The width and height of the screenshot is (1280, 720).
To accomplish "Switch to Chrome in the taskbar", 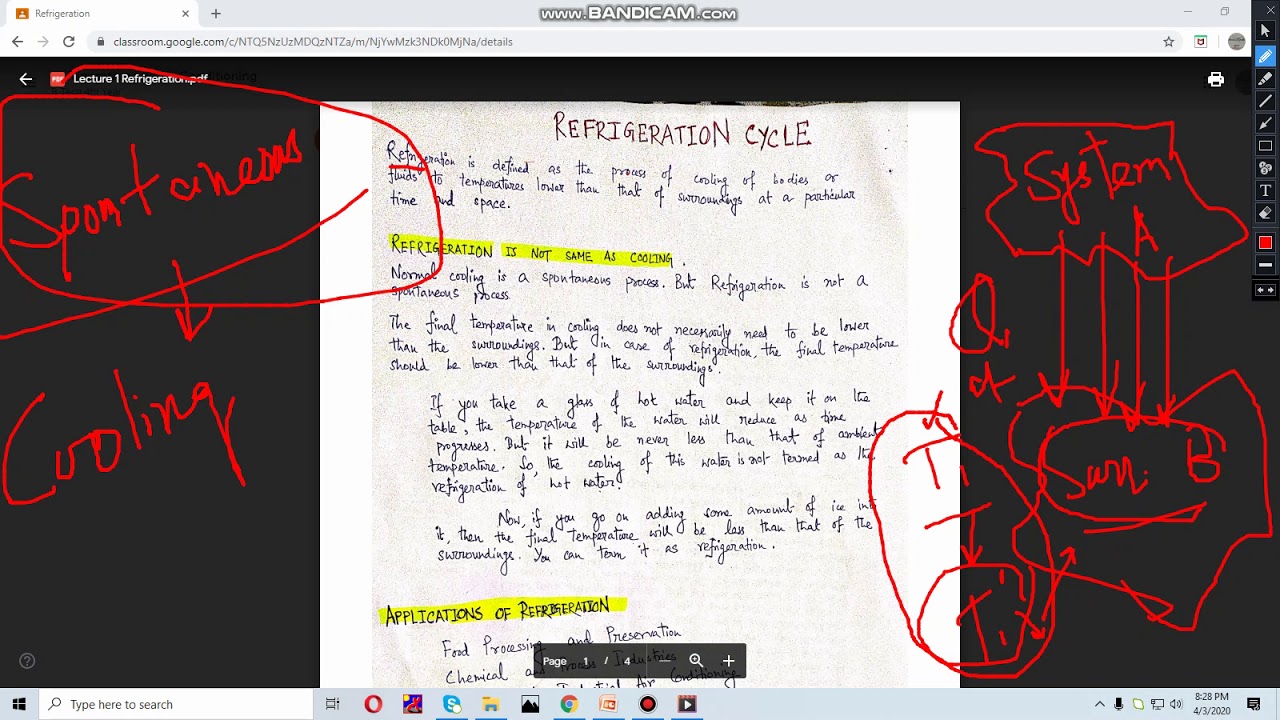I will point(569,704).
